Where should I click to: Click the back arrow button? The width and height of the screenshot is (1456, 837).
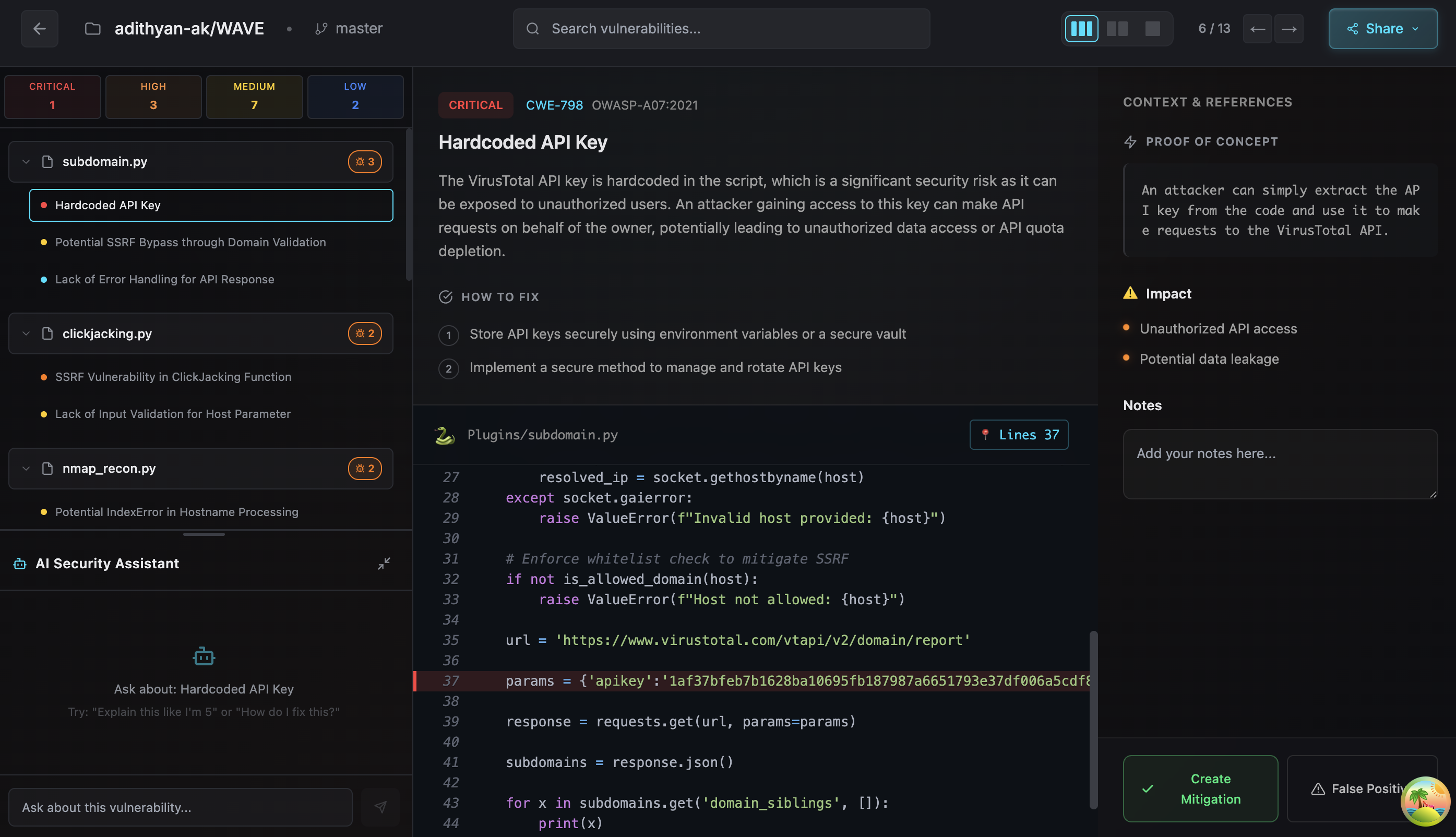click(x=39, y=28)
